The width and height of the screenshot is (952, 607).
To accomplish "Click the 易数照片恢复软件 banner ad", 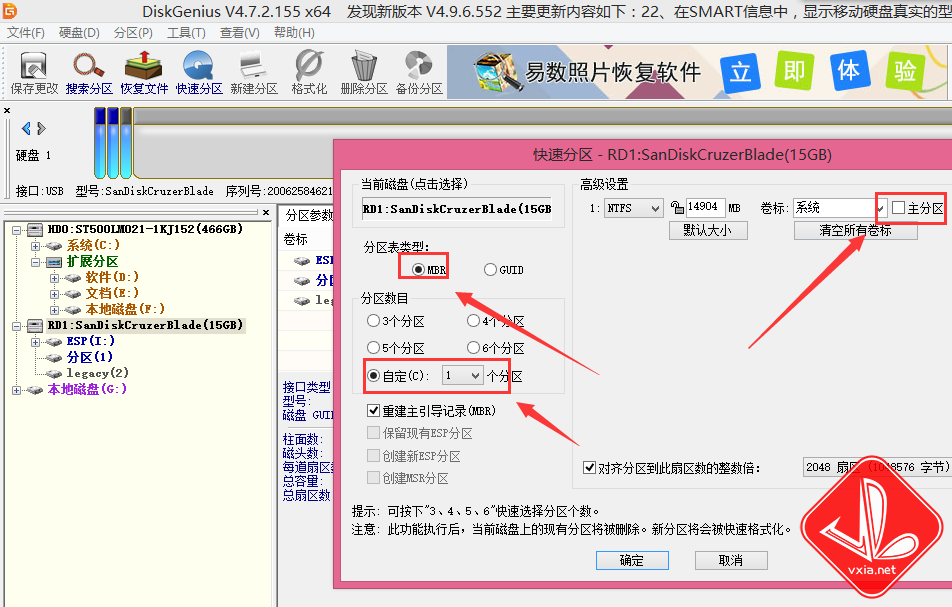I will [x=699, y=72].
